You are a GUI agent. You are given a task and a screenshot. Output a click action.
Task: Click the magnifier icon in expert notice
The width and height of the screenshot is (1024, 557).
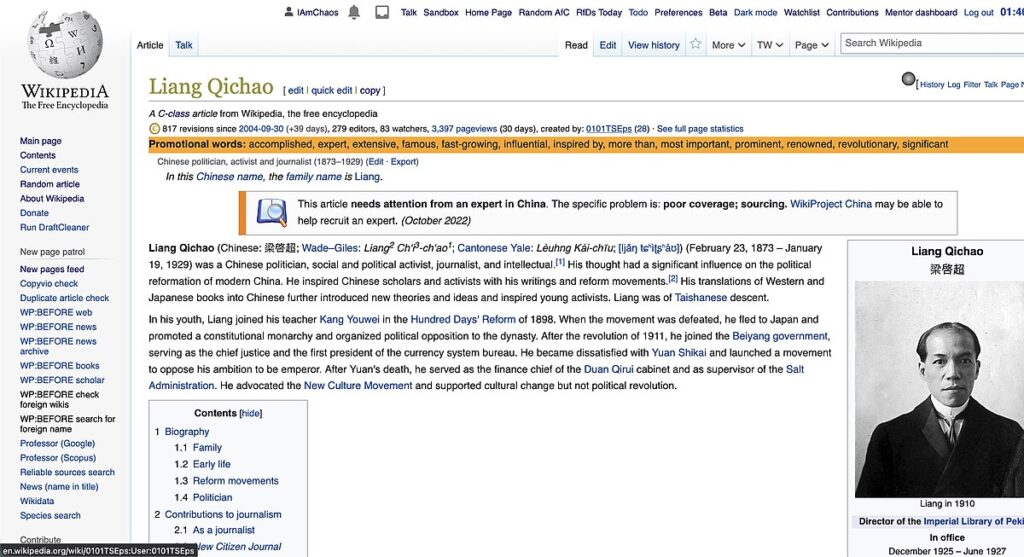(x=271, y=212)
